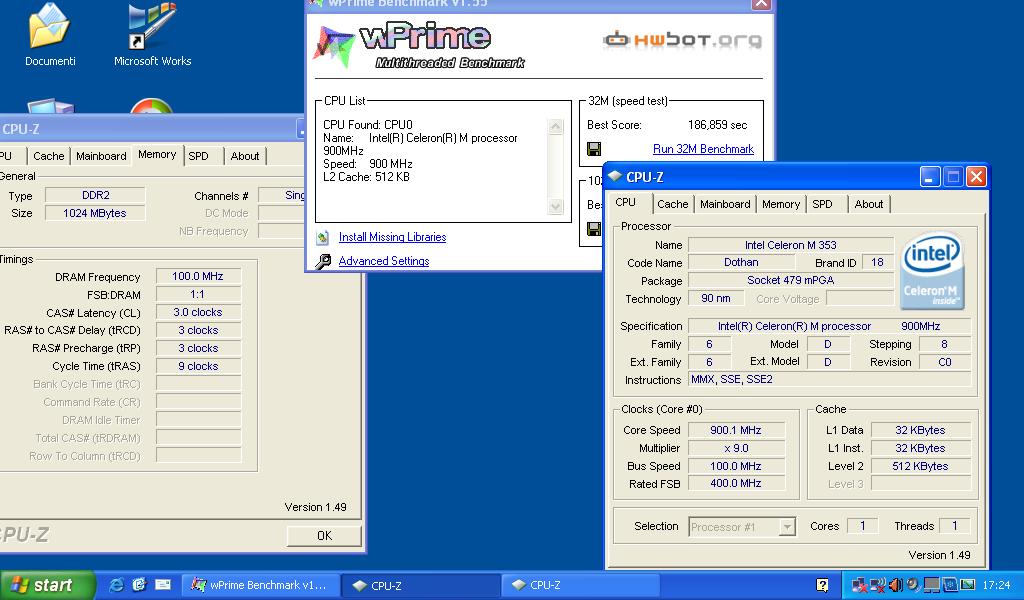Screen dimensions: 1024x600
Task: Open the Mainboard tab in left CPU-Z window
Action: (101, 156)
